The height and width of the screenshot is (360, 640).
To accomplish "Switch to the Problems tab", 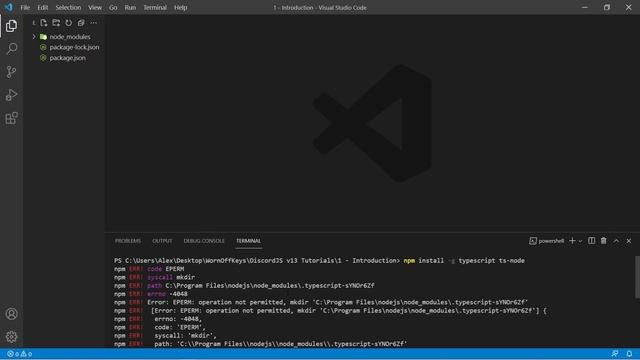I will click(128, 241).
